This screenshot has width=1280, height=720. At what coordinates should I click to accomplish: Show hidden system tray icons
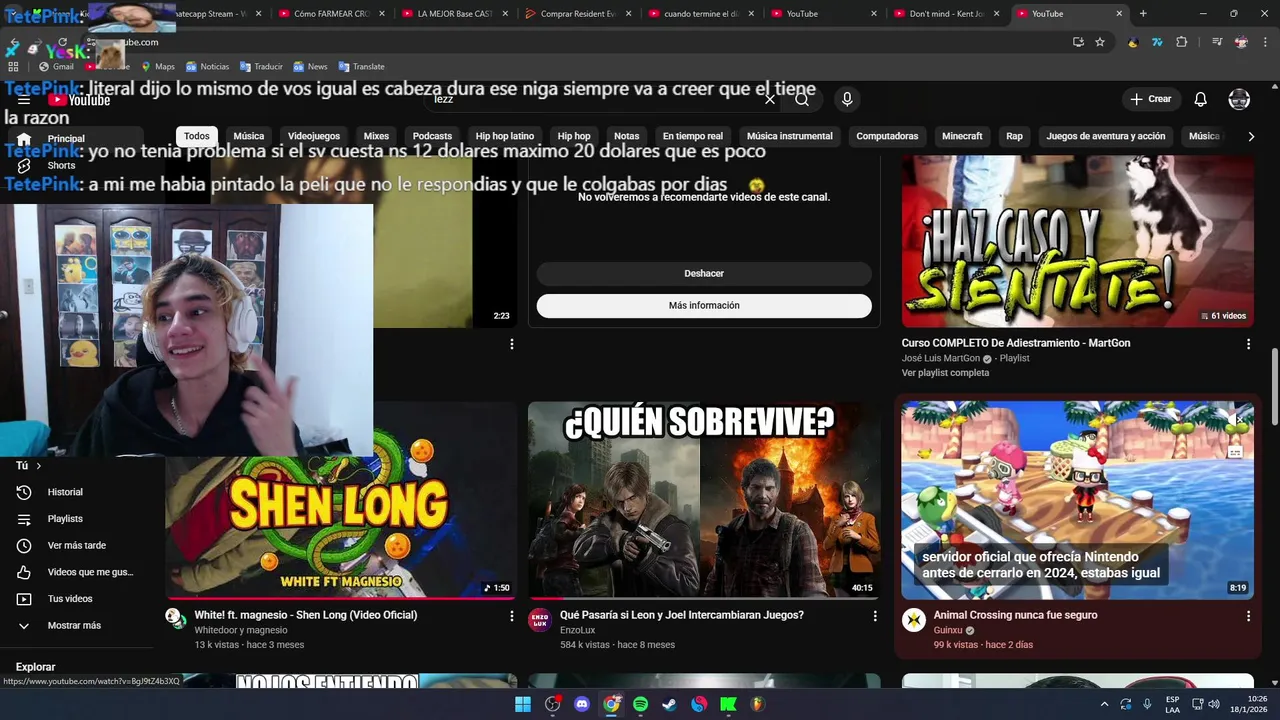[1104, 704]
